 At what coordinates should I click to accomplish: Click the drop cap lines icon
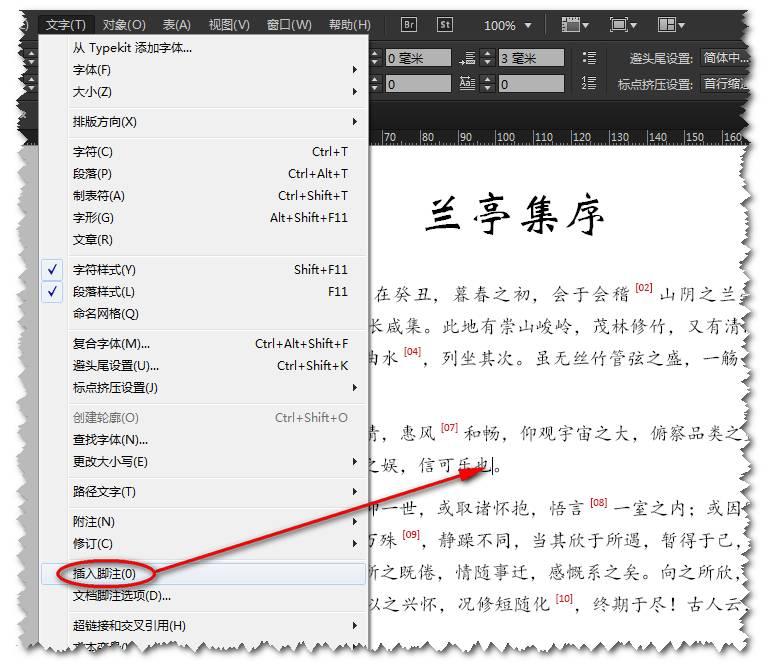click(x=467, y=83)
